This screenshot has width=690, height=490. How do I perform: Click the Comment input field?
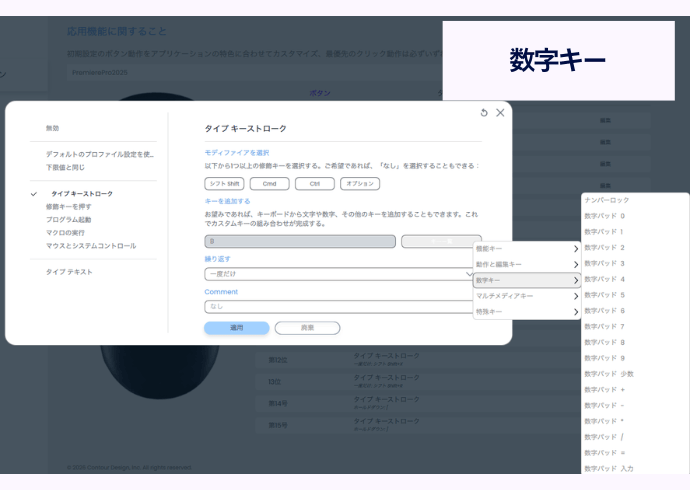point(340,307)
